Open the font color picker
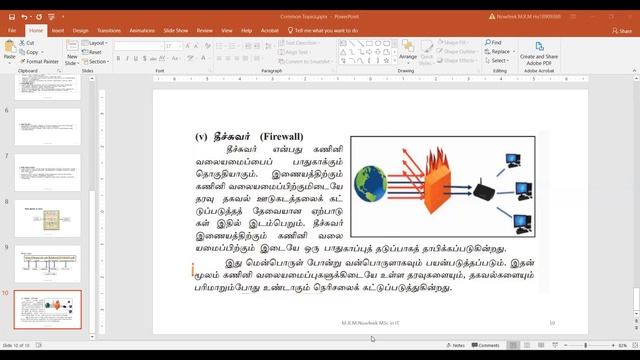Screen dimensions: 640x360 [x=204, y=59]
